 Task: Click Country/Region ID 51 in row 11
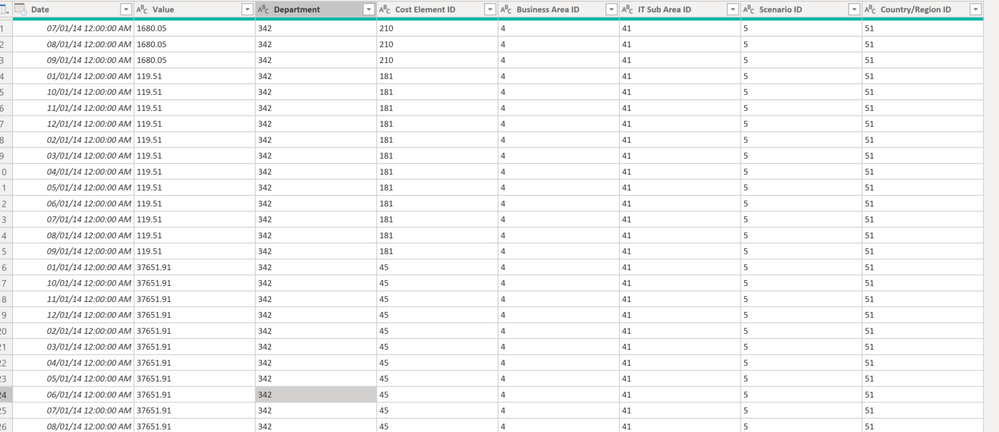tap(923, 187)
